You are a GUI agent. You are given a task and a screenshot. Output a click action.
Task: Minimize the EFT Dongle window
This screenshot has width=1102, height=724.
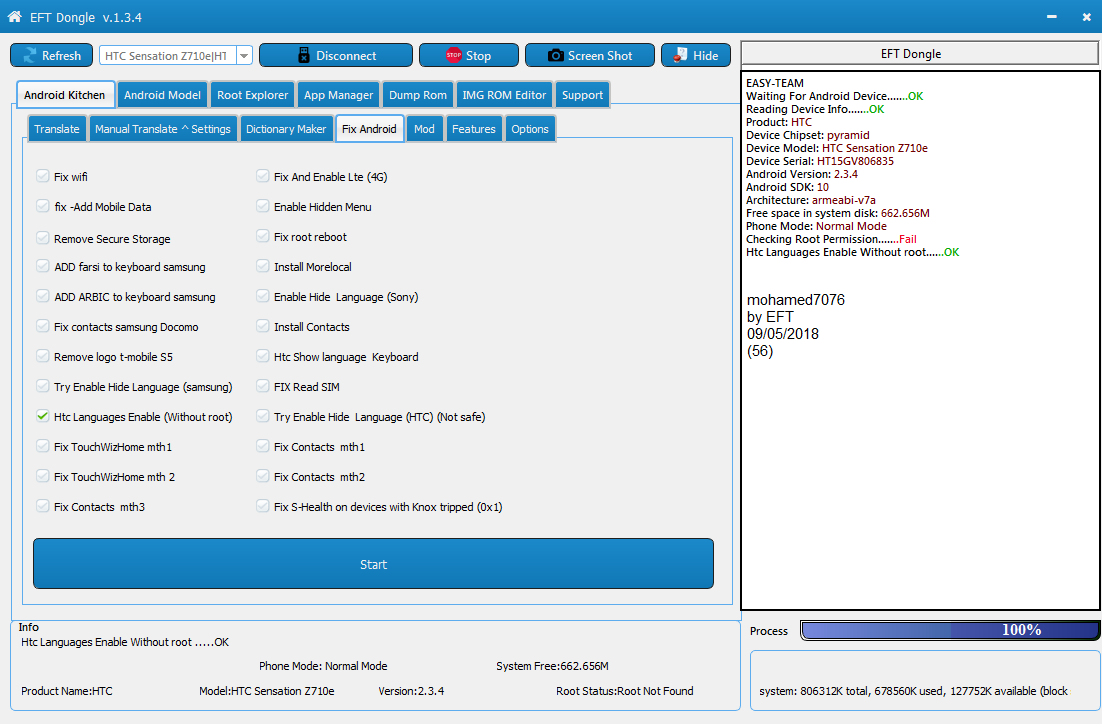tap(1051, 17)
